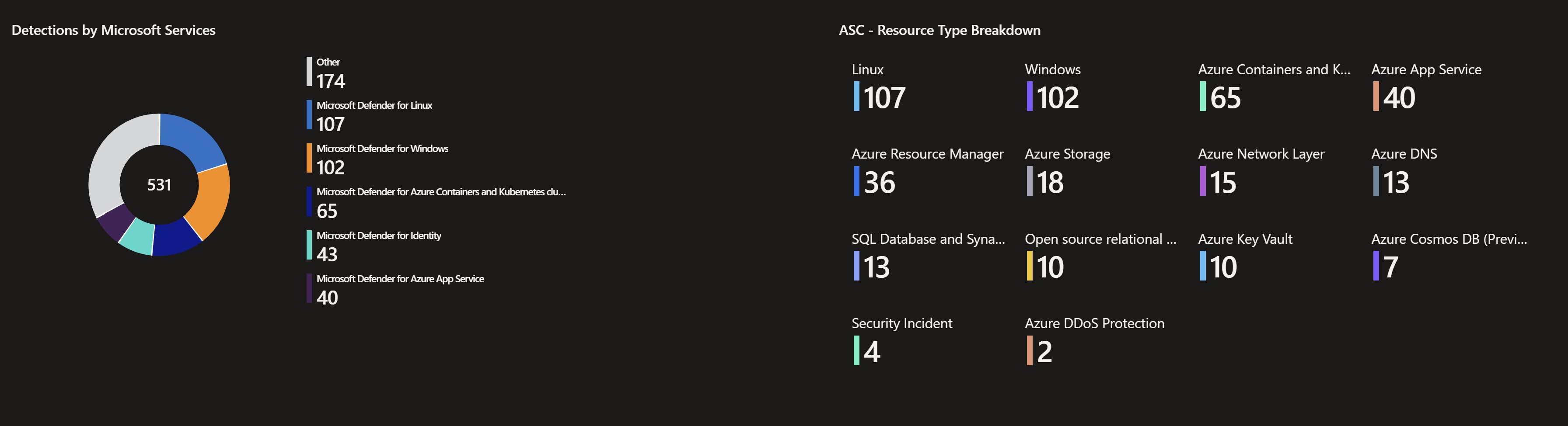Select the SQL Database and Syna... tile

[928, 257]
